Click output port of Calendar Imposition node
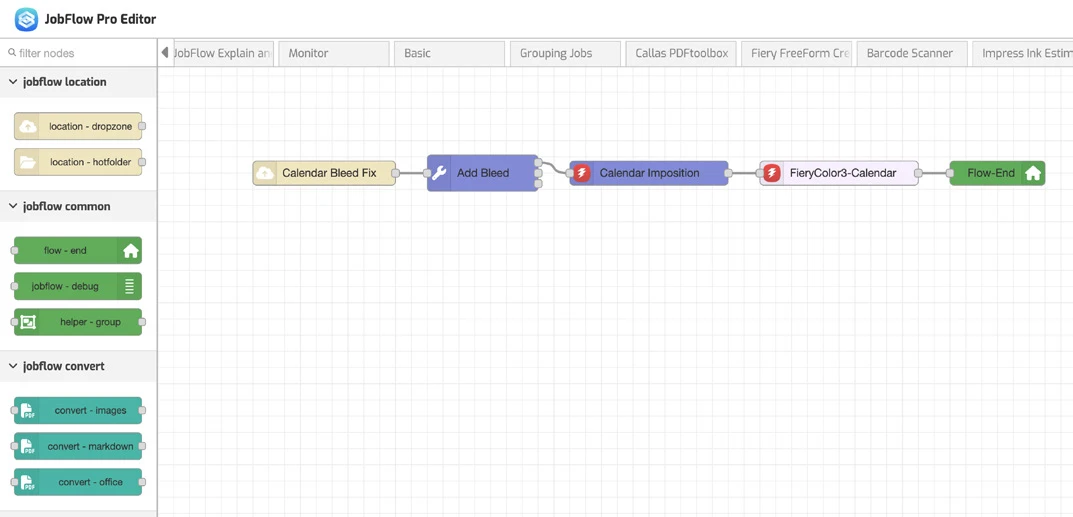Viewport: 1073px width, 517px height. coord(728,173)
